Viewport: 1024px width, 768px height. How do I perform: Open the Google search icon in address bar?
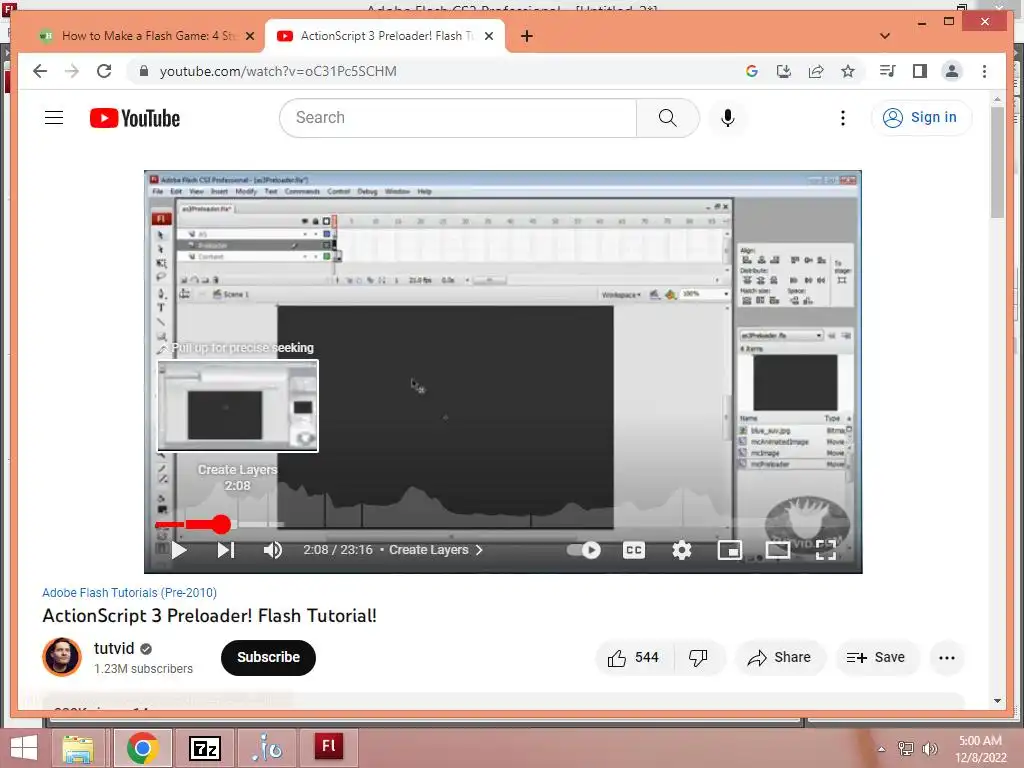(752, 71)
